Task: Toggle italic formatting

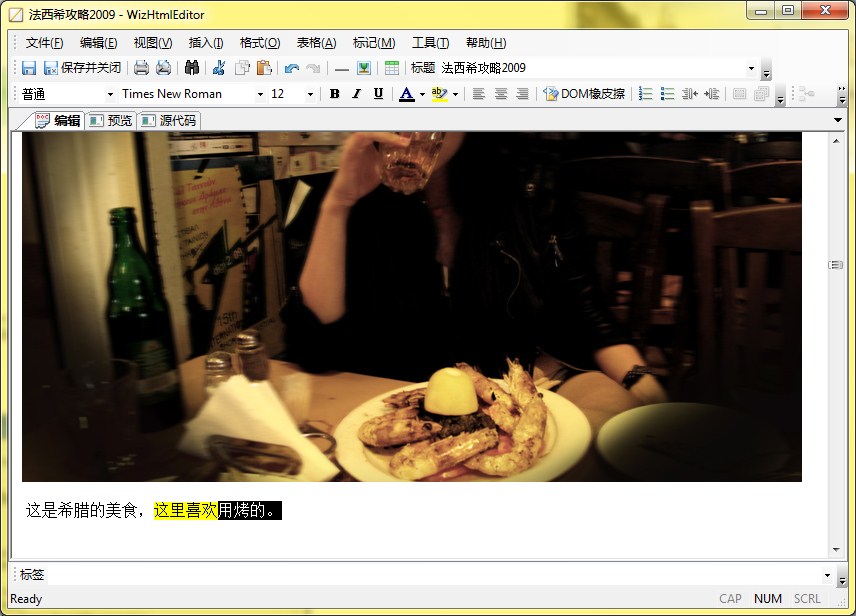Action: tap(356, 94)
